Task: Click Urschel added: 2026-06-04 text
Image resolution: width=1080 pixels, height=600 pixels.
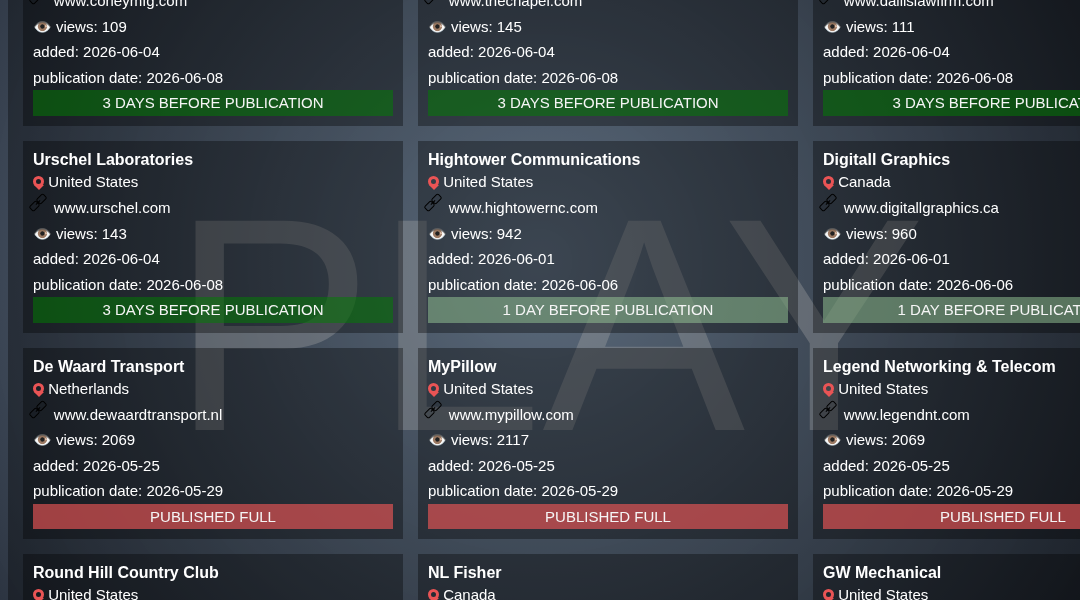Action: tap(96, 259)
